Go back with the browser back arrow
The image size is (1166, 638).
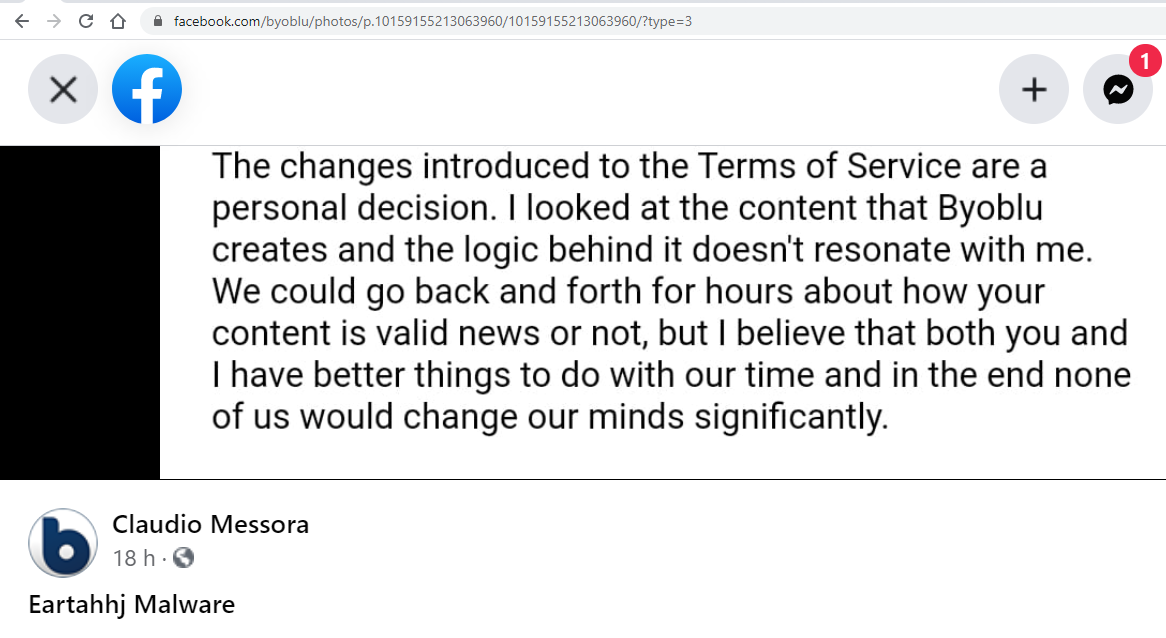pos(22,21)
